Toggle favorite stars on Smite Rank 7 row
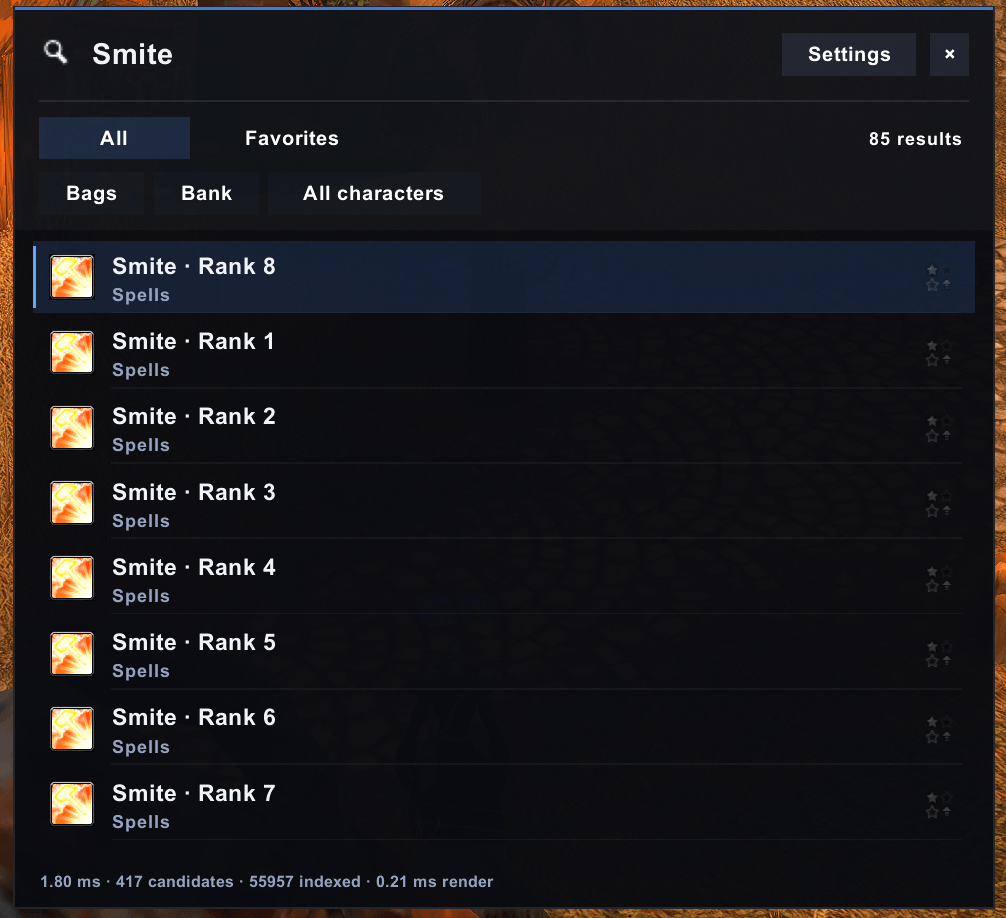The image size is (1006, 918). click(x=939, y=804)
